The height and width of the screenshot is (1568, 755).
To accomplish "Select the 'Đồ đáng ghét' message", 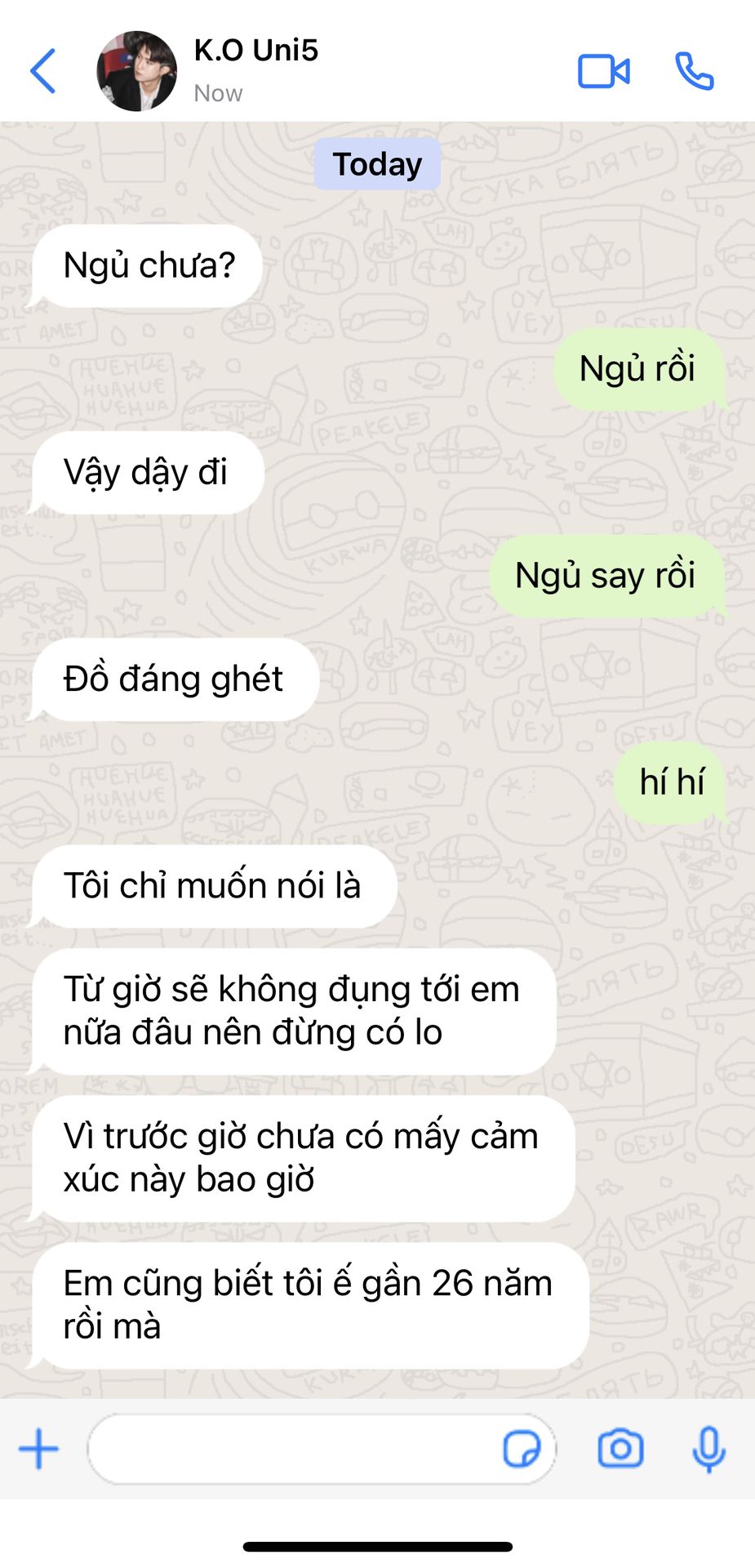I will click(175, 679).
